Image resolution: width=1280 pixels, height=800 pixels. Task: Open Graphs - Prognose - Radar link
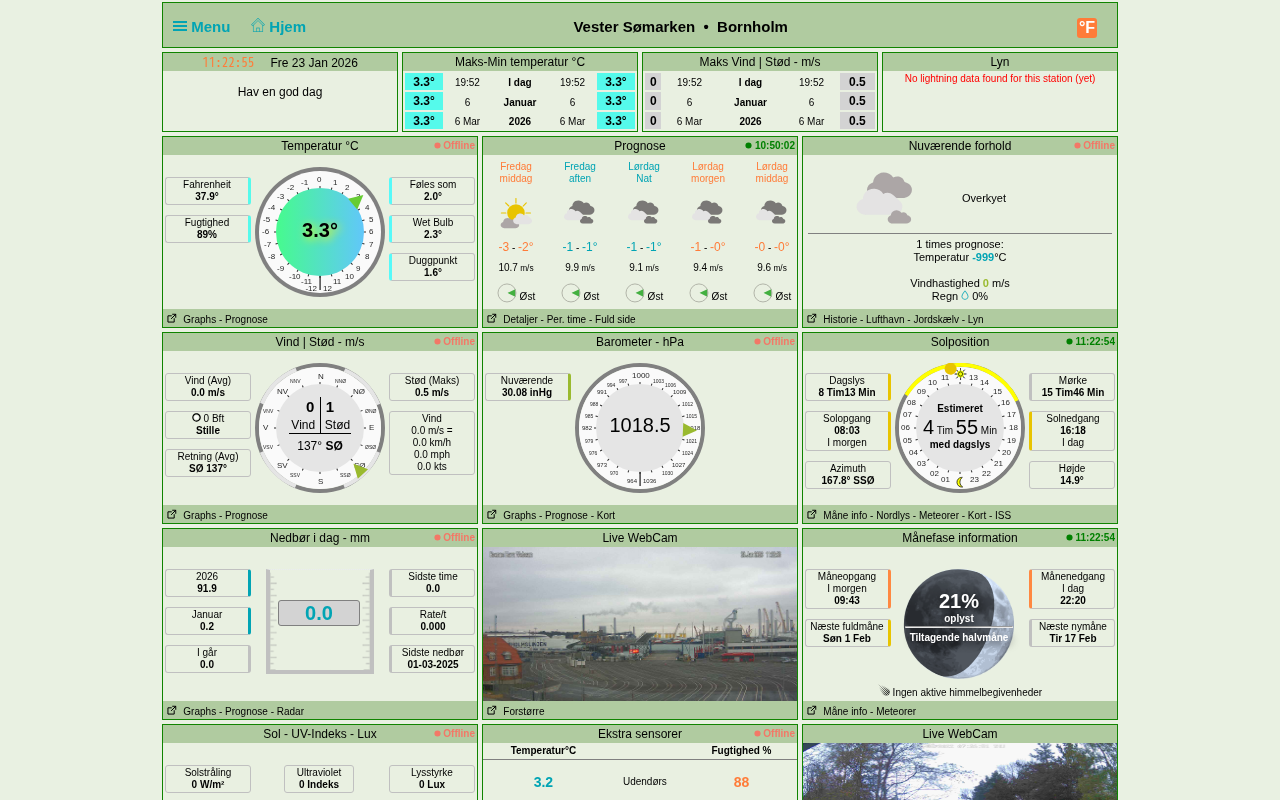[243, 711]
